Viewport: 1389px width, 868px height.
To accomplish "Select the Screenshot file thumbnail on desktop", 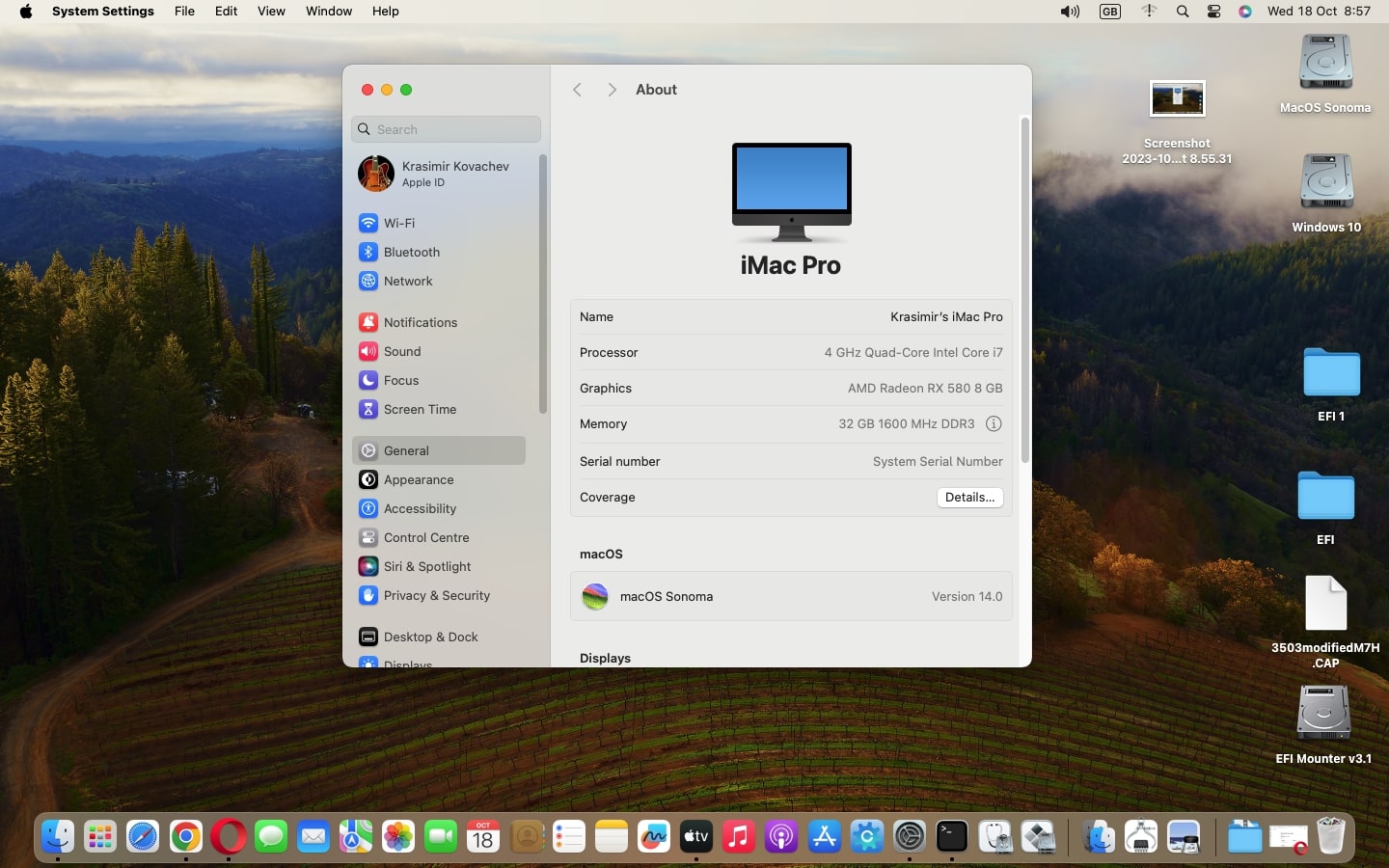I will [x=1178, y=98].
